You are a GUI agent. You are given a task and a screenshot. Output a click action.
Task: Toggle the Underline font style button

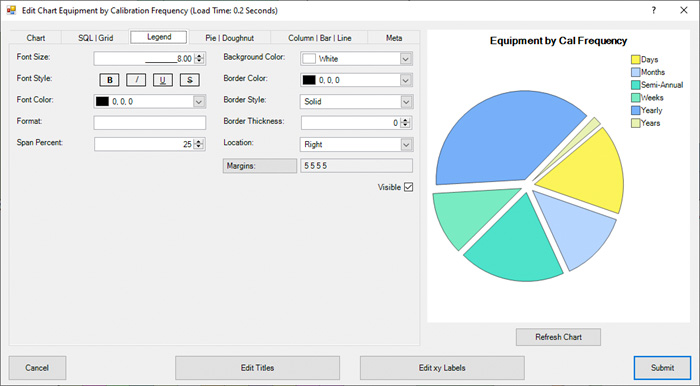pyautogui.click(x=163, y=80)
